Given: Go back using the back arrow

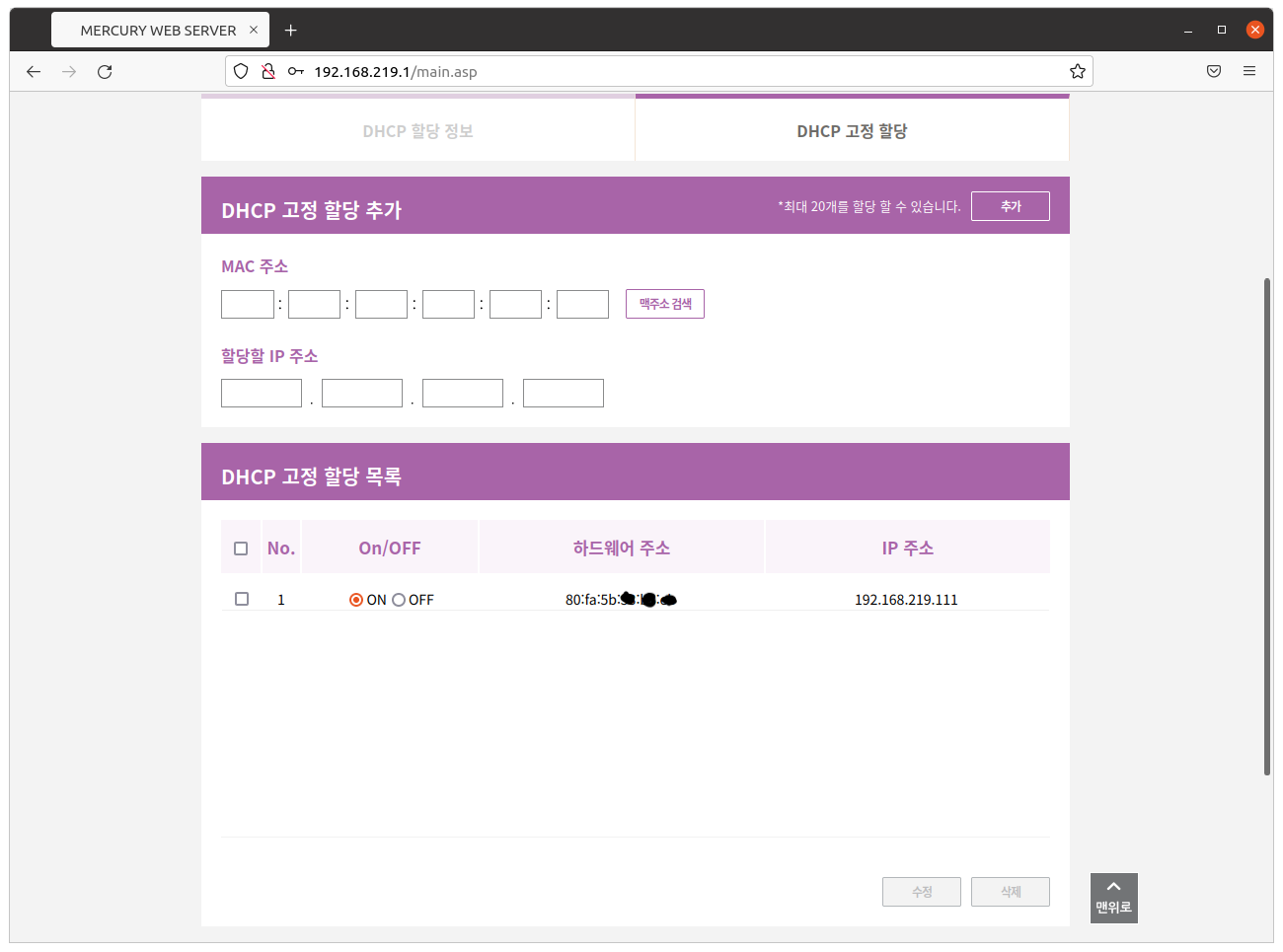Looking at the screenshot, I should click(34, 71).
